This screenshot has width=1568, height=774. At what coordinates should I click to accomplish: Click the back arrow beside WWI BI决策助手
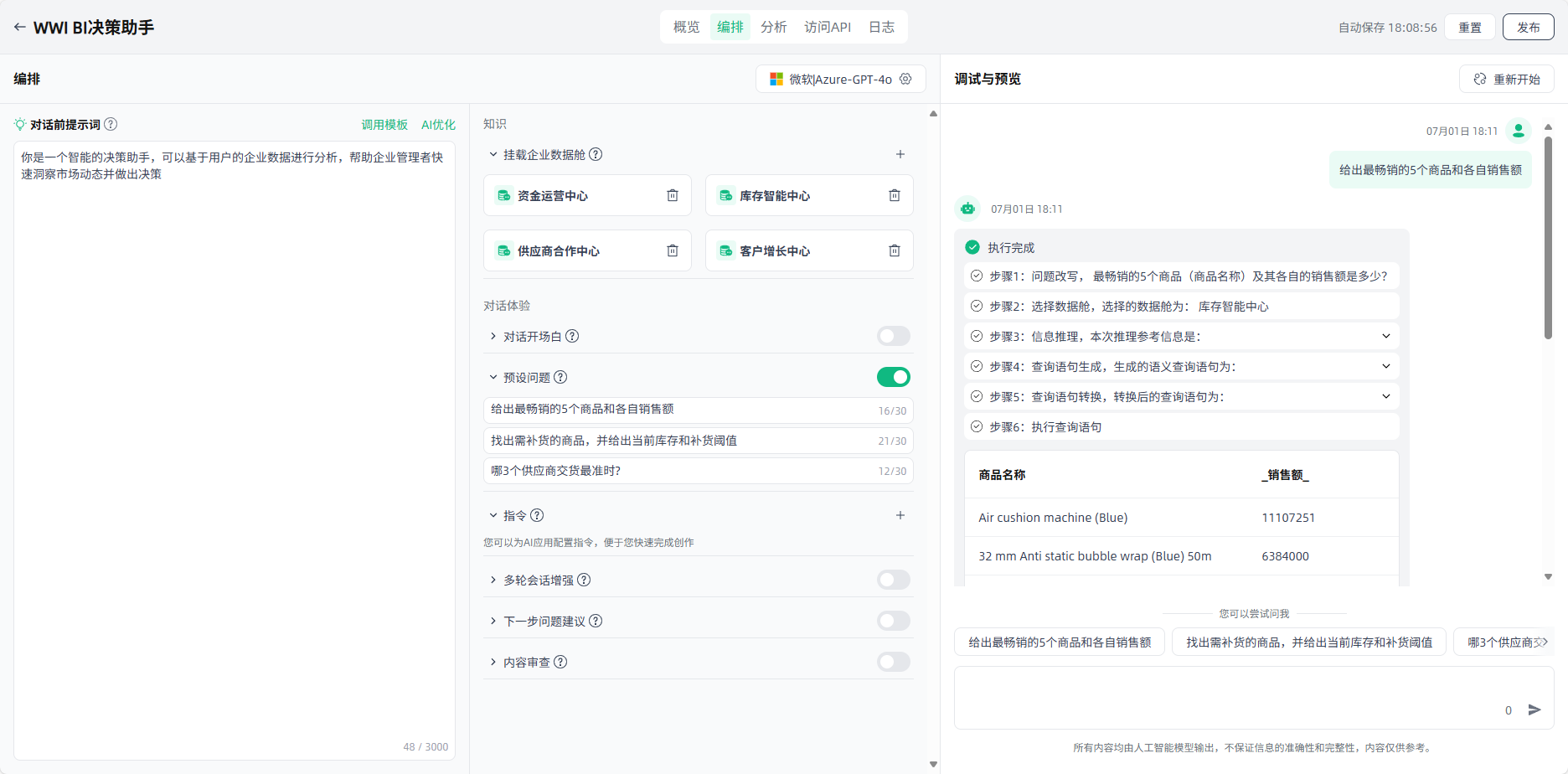point(19,27)
